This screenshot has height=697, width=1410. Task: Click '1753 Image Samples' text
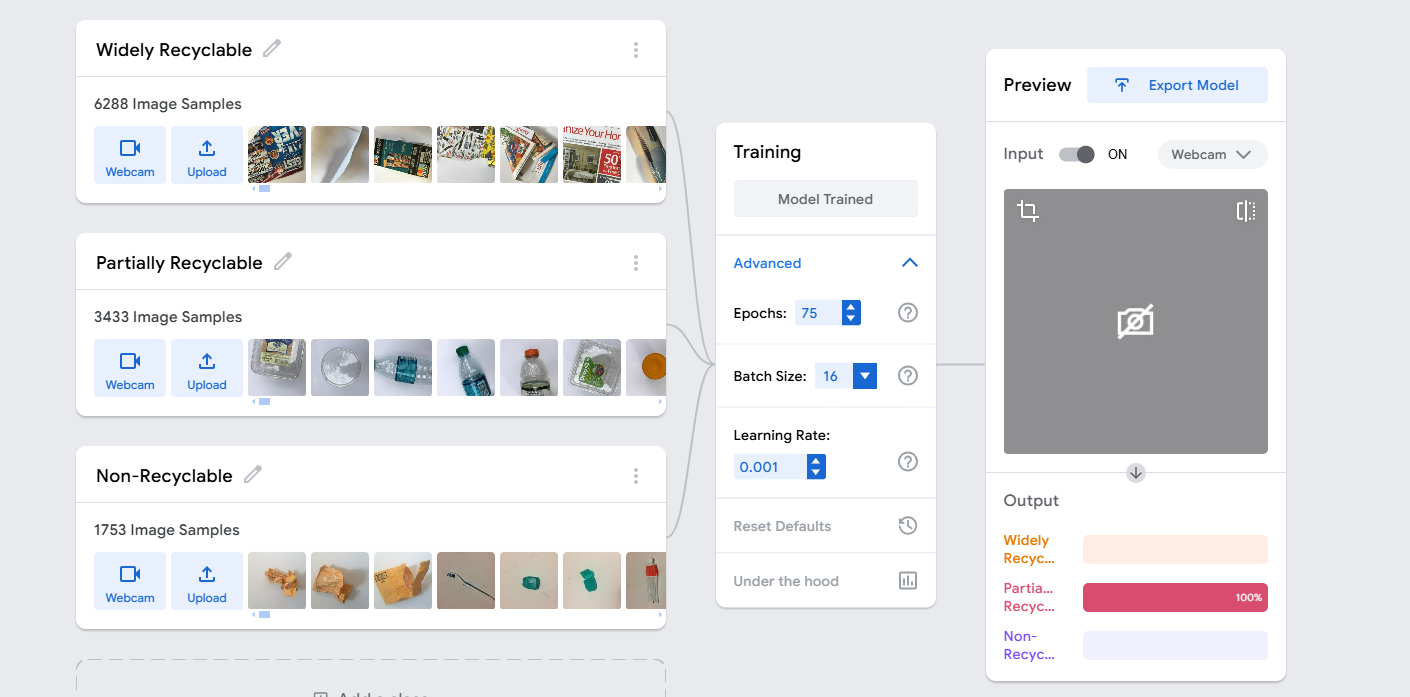click(x=167, y=530)
